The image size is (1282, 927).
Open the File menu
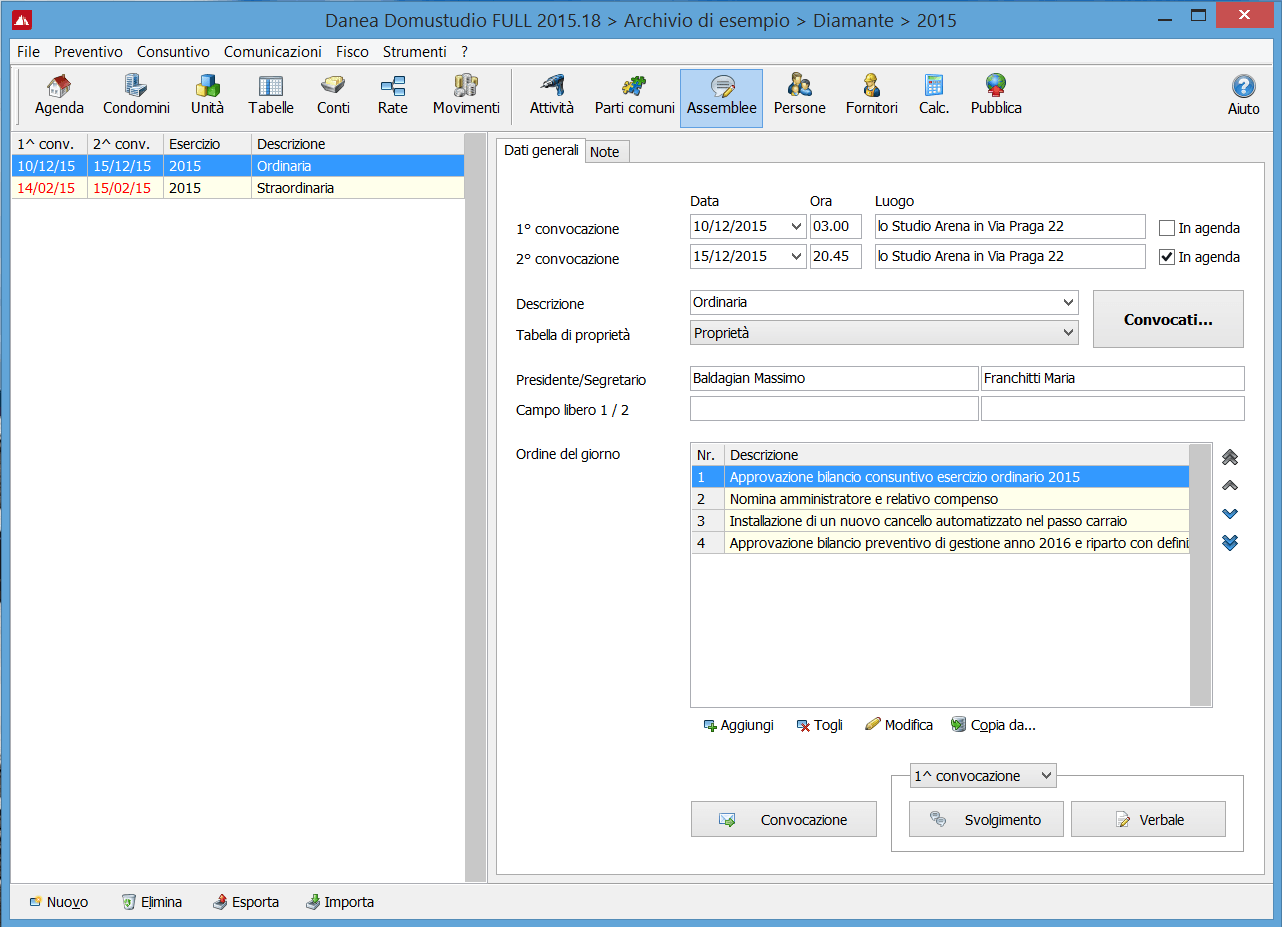(x=29, y=51)
